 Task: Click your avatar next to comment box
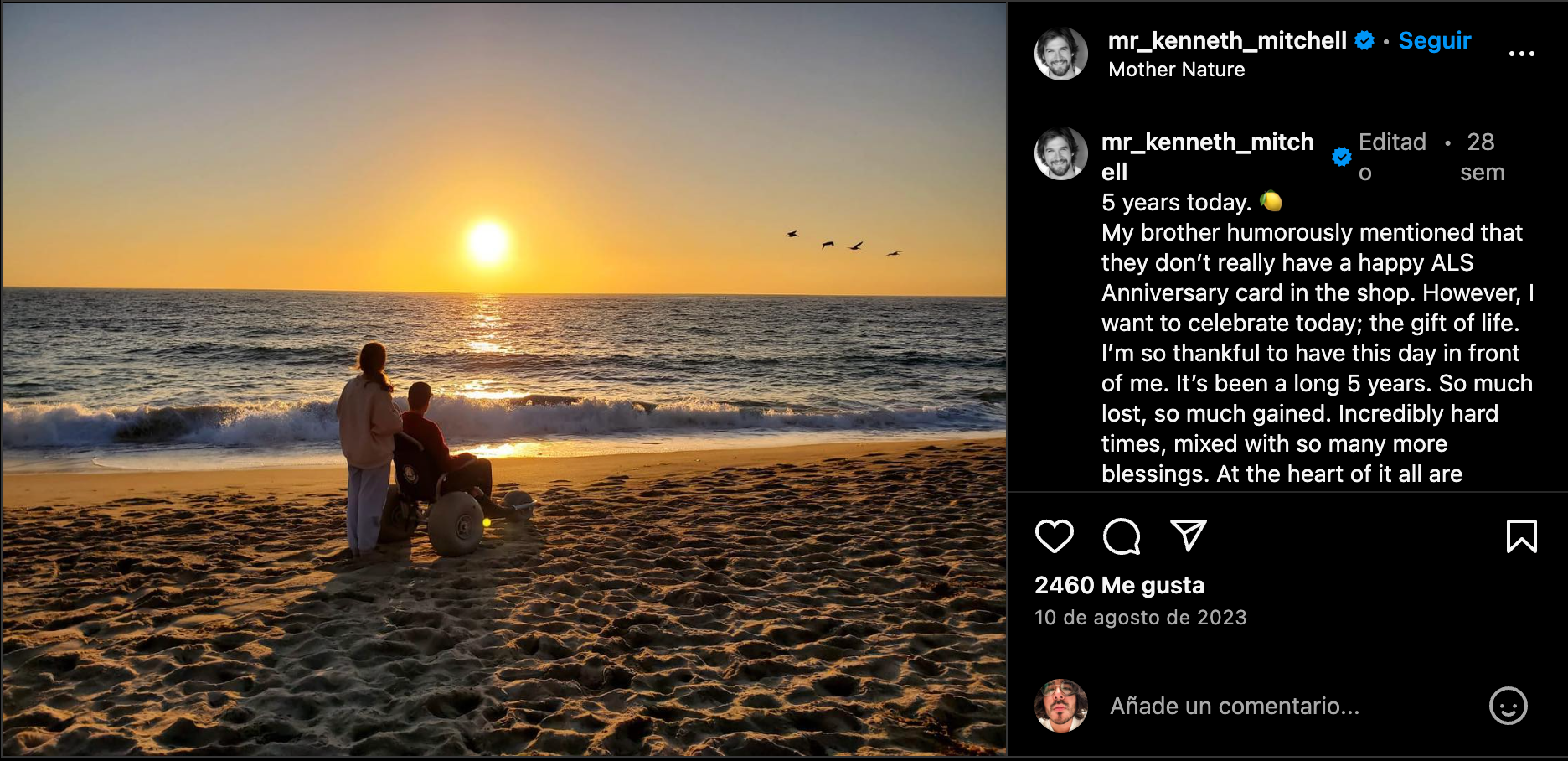click(1060, 706)
